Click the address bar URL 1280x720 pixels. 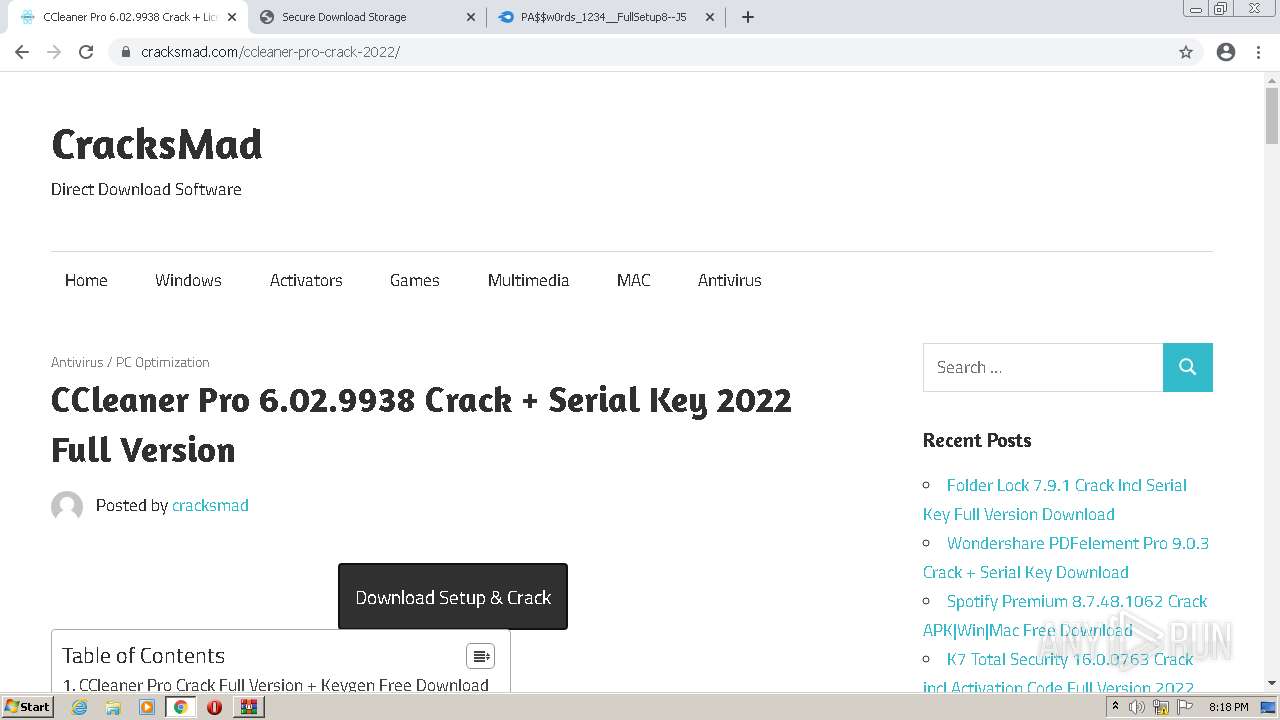click(270, 52)
